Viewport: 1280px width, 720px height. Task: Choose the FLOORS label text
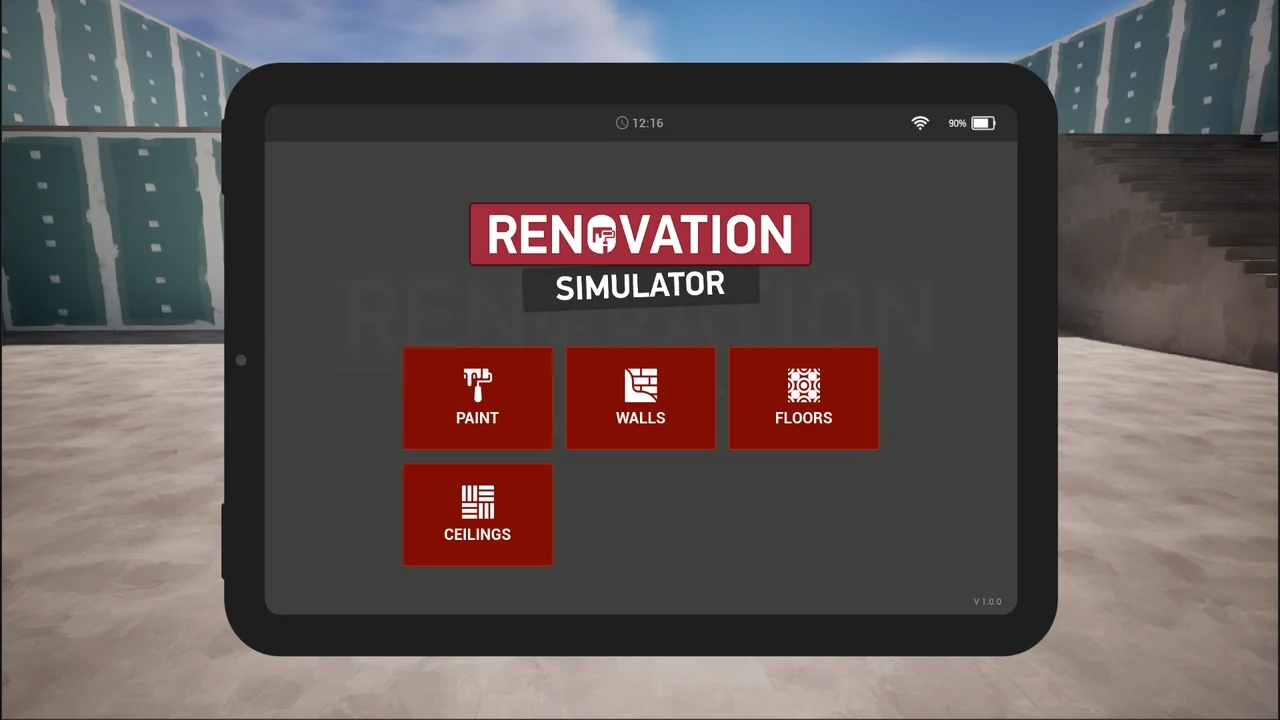[x=804, y=418]
